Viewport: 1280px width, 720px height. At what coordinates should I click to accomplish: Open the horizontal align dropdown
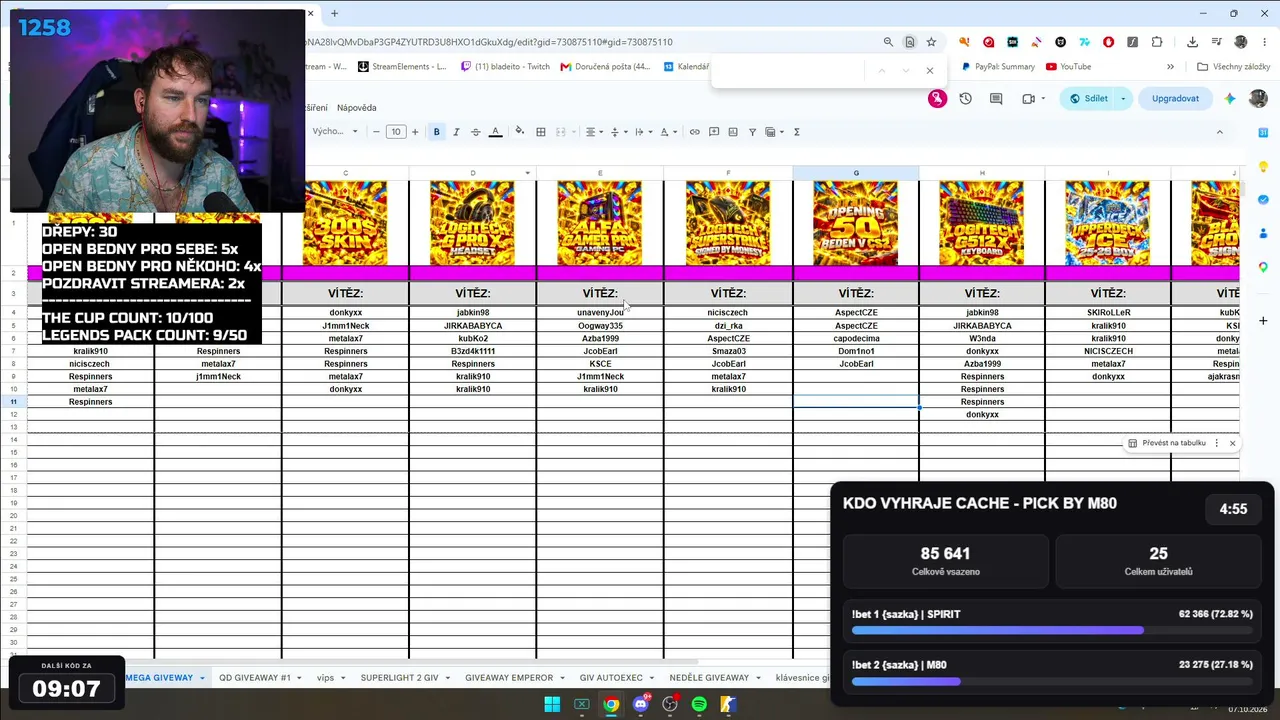(x=594, y=132)
